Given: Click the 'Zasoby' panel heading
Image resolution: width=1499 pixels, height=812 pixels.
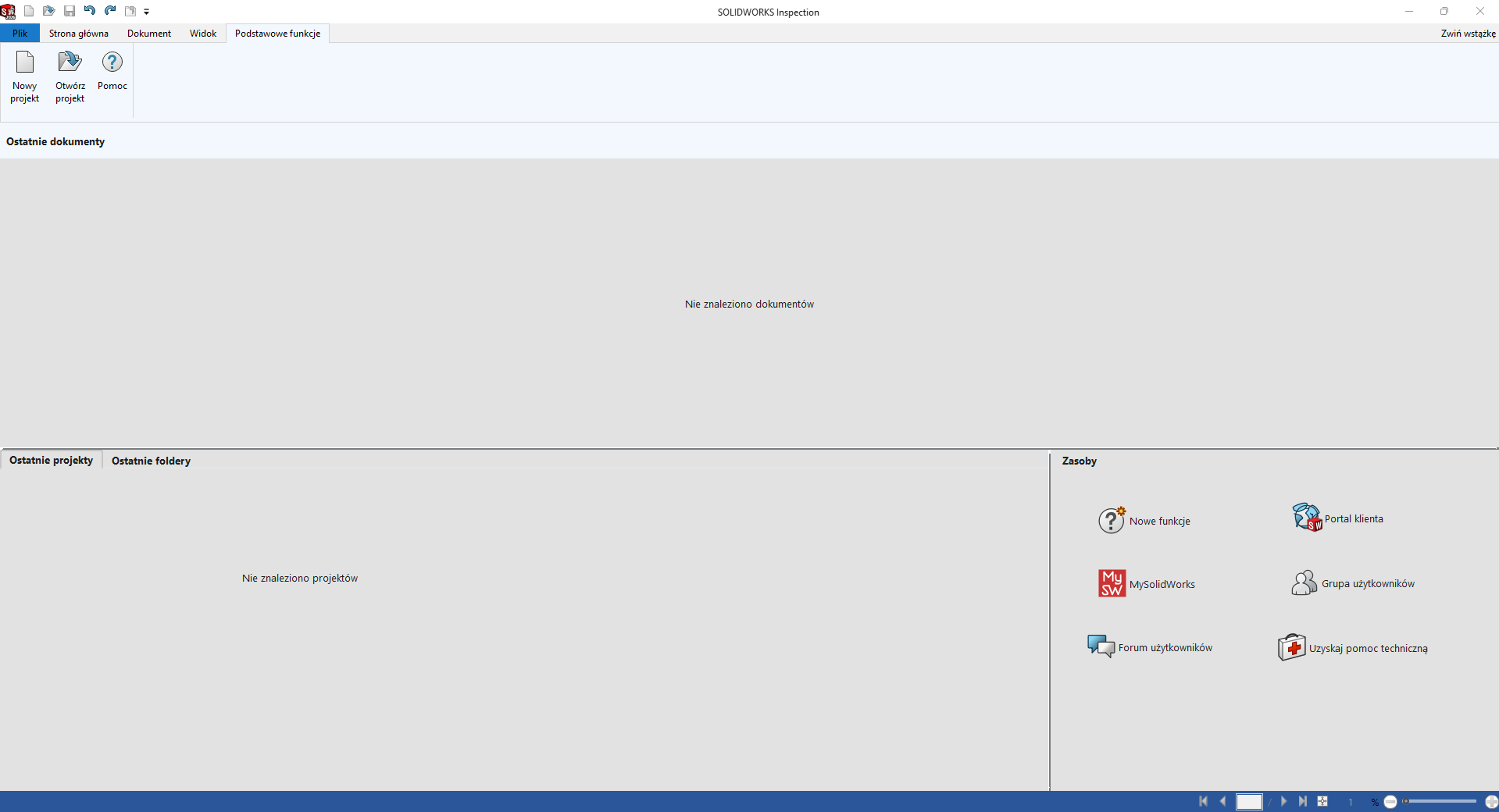Looking at the screenshot, I should coord(1080,461).
